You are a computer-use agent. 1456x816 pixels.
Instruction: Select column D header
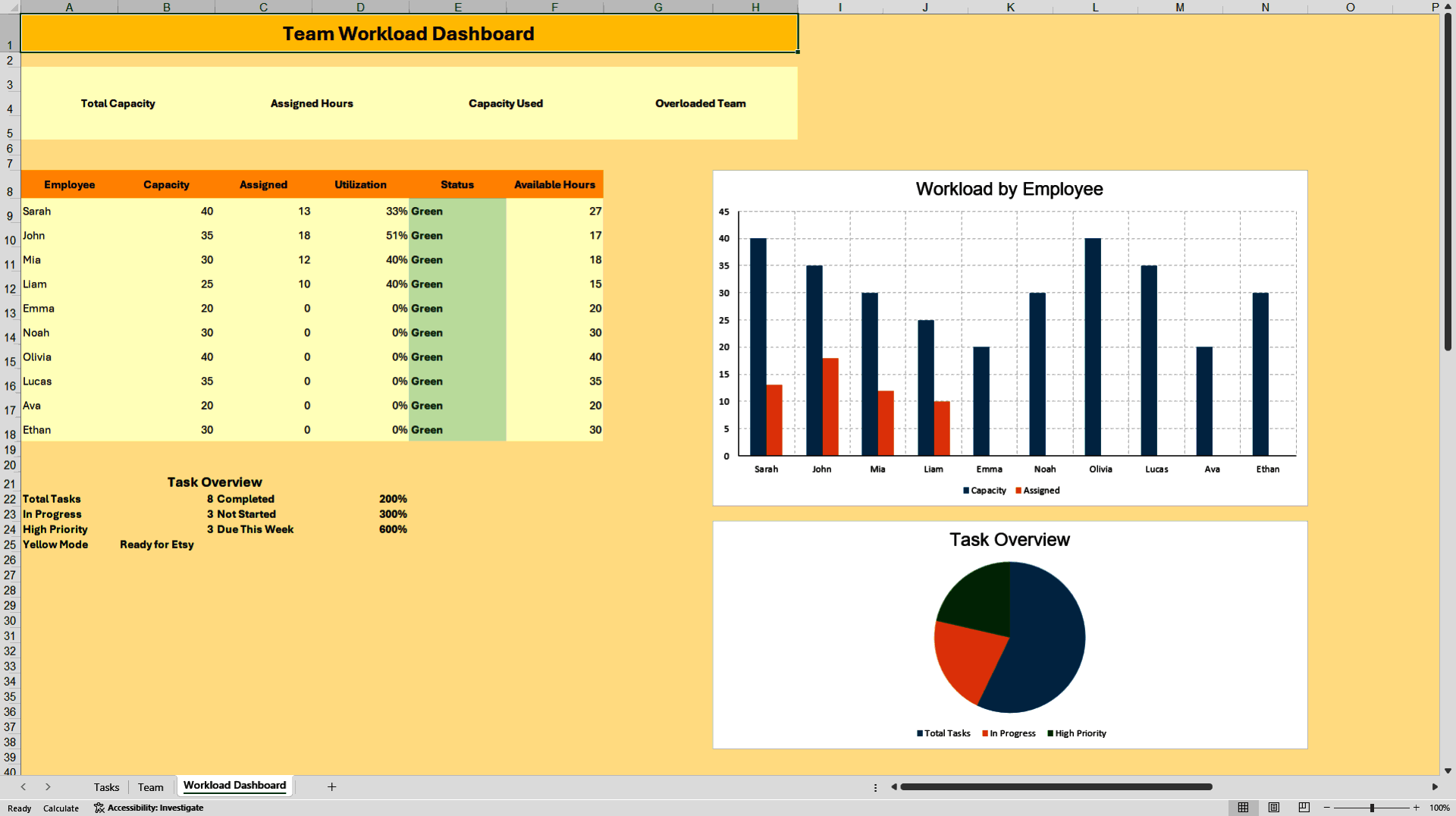click(x=360, y=7)
